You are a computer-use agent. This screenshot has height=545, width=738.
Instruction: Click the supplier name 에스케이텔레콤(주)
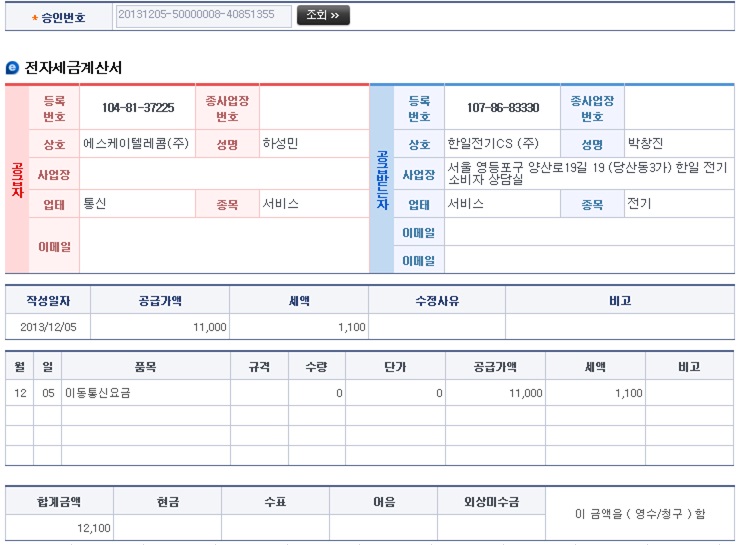[x=136, y=144]
